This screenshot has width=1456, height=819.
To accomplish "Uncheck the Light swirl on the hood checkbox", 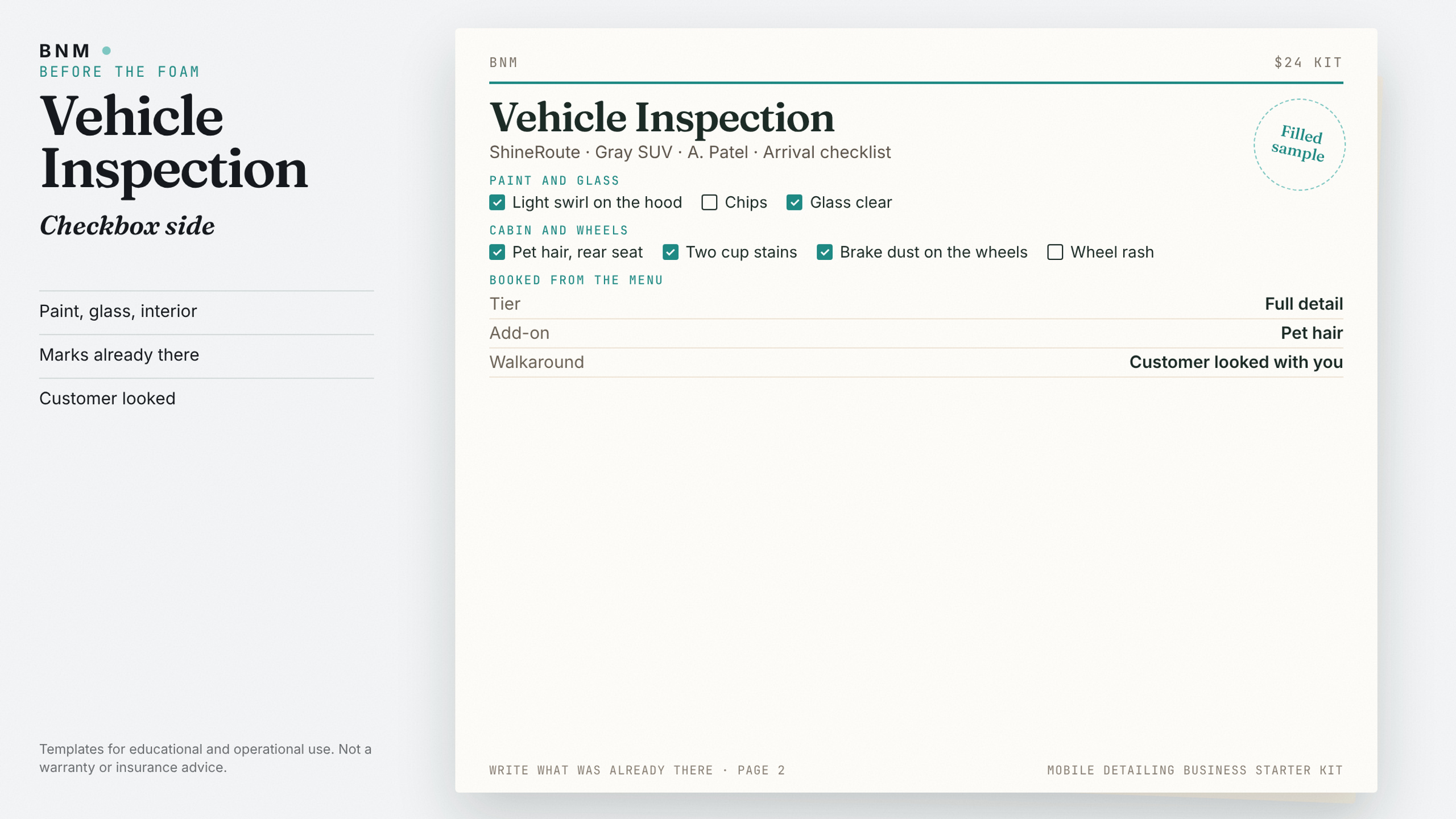I will (497, 202).
